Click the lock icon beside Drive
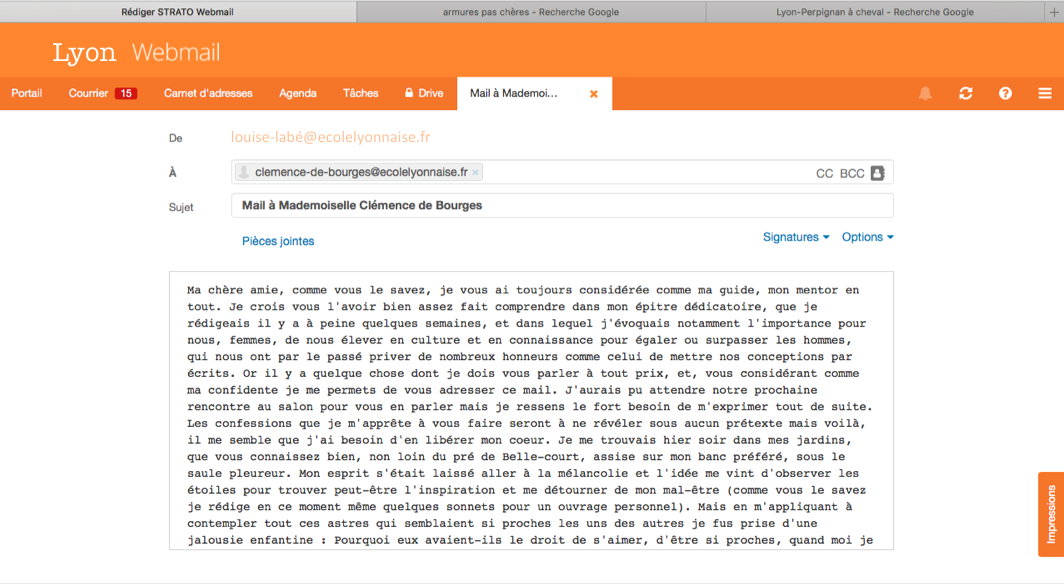The image size is (1064, 584). [x=409, y=93]
